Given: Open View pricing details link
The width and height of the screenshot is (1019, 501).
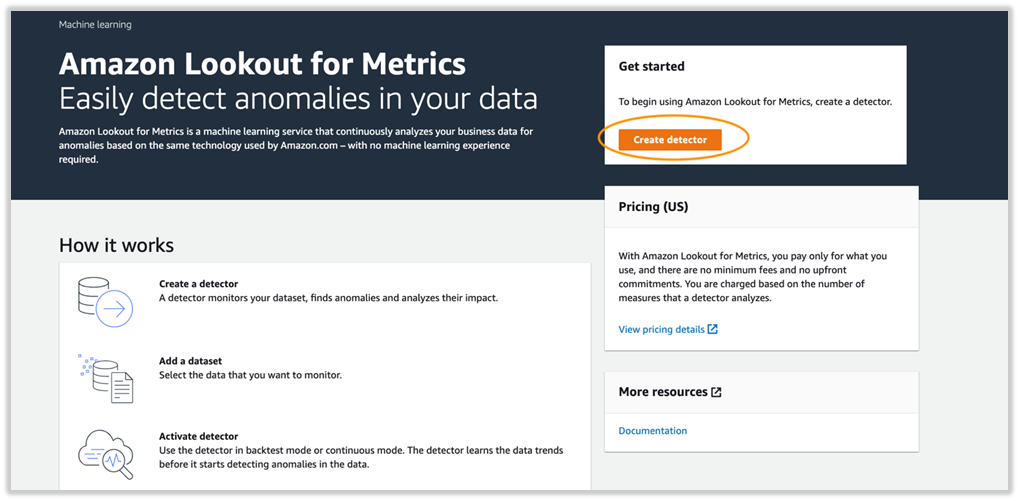Looking at the screenshot, I should pos(661,329).
